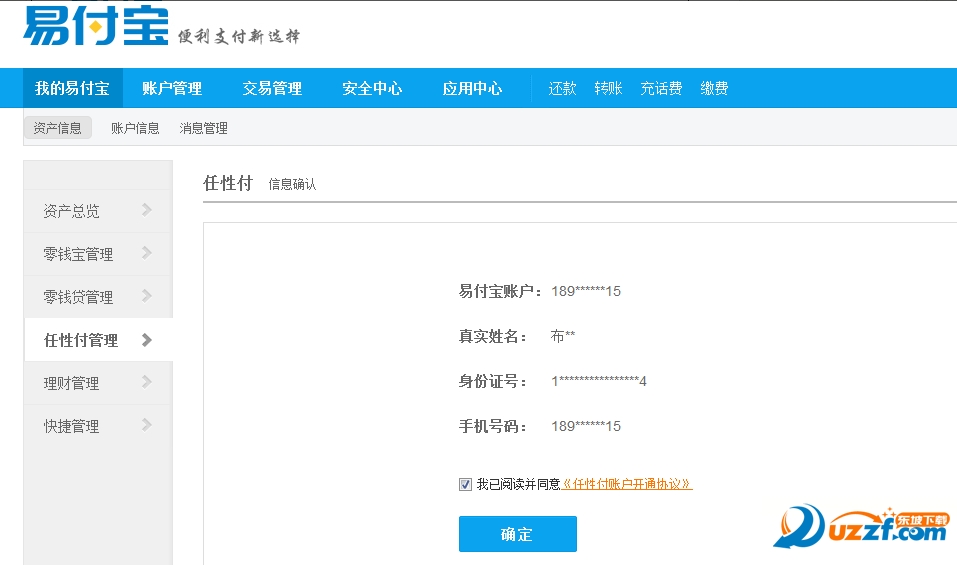
Task: Open 我的易付宝 tab
Action: point(73,88)
